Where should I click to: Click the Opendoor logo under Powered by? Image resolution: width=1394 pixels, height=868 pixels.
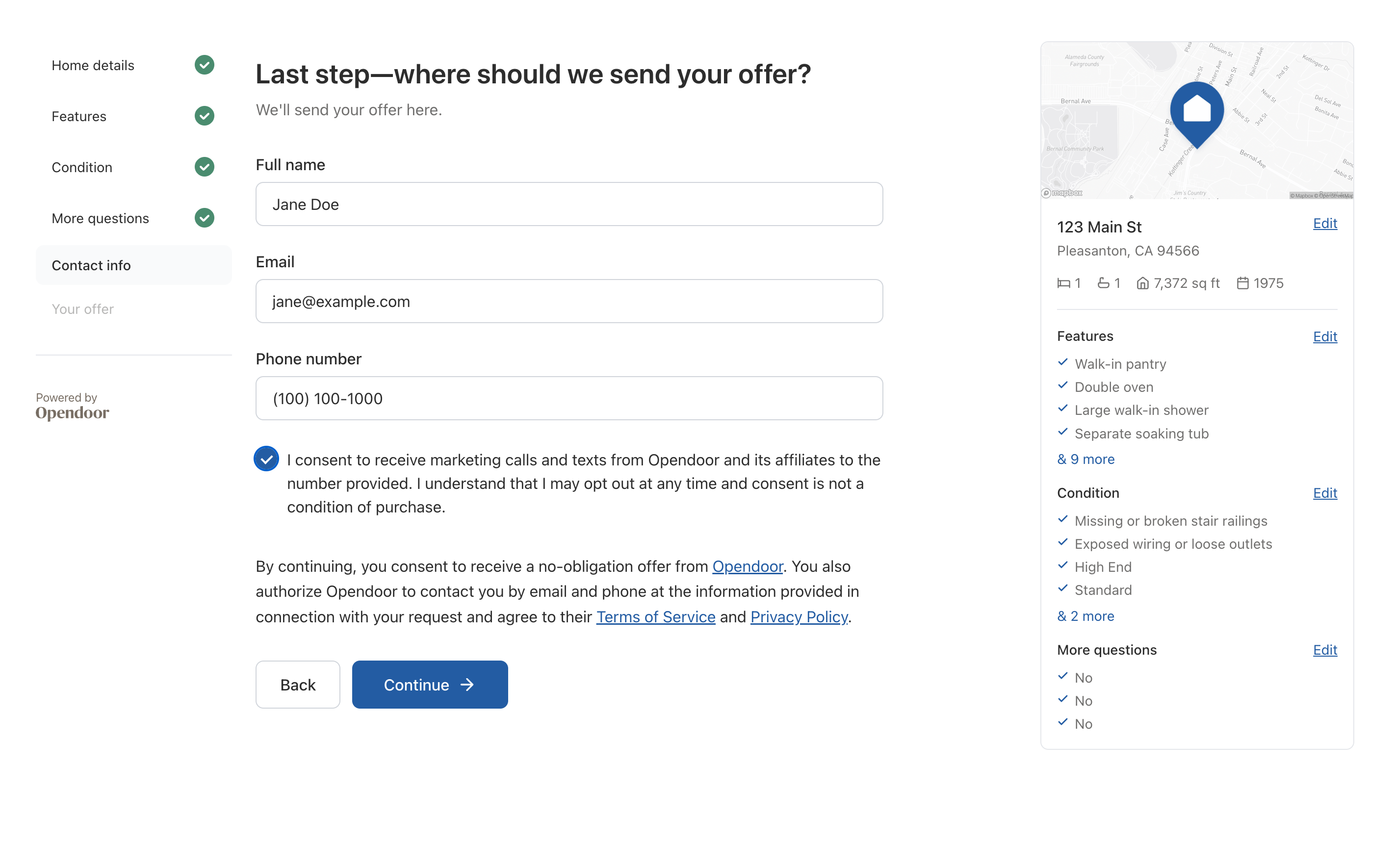72,413
